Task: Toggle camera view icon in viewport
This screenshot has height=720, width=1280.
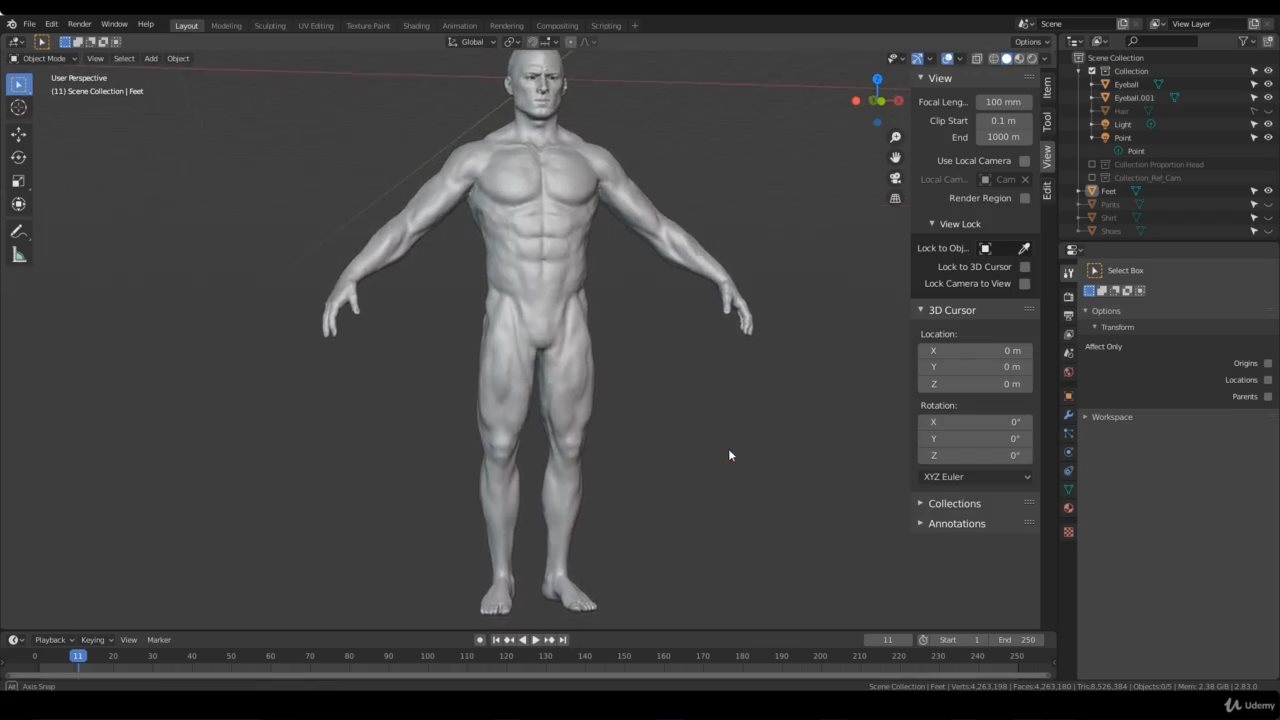Action: pyautogui.click(x=895, y=178)
